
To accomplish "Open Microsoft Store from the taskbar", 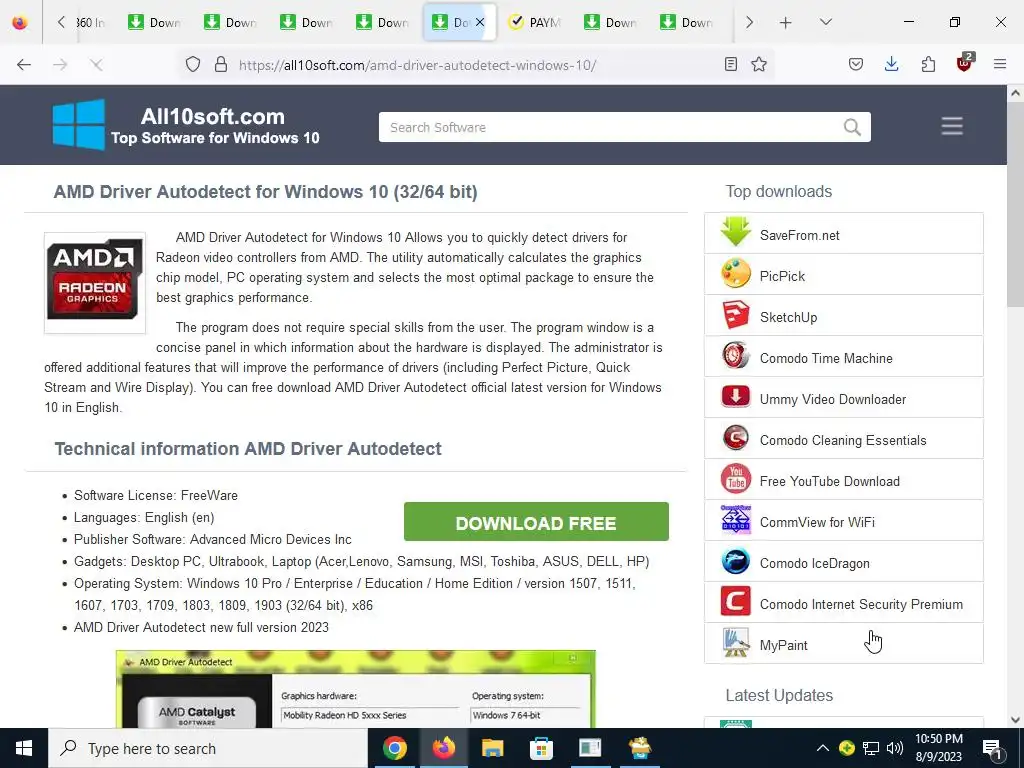I will pos(541,748).
